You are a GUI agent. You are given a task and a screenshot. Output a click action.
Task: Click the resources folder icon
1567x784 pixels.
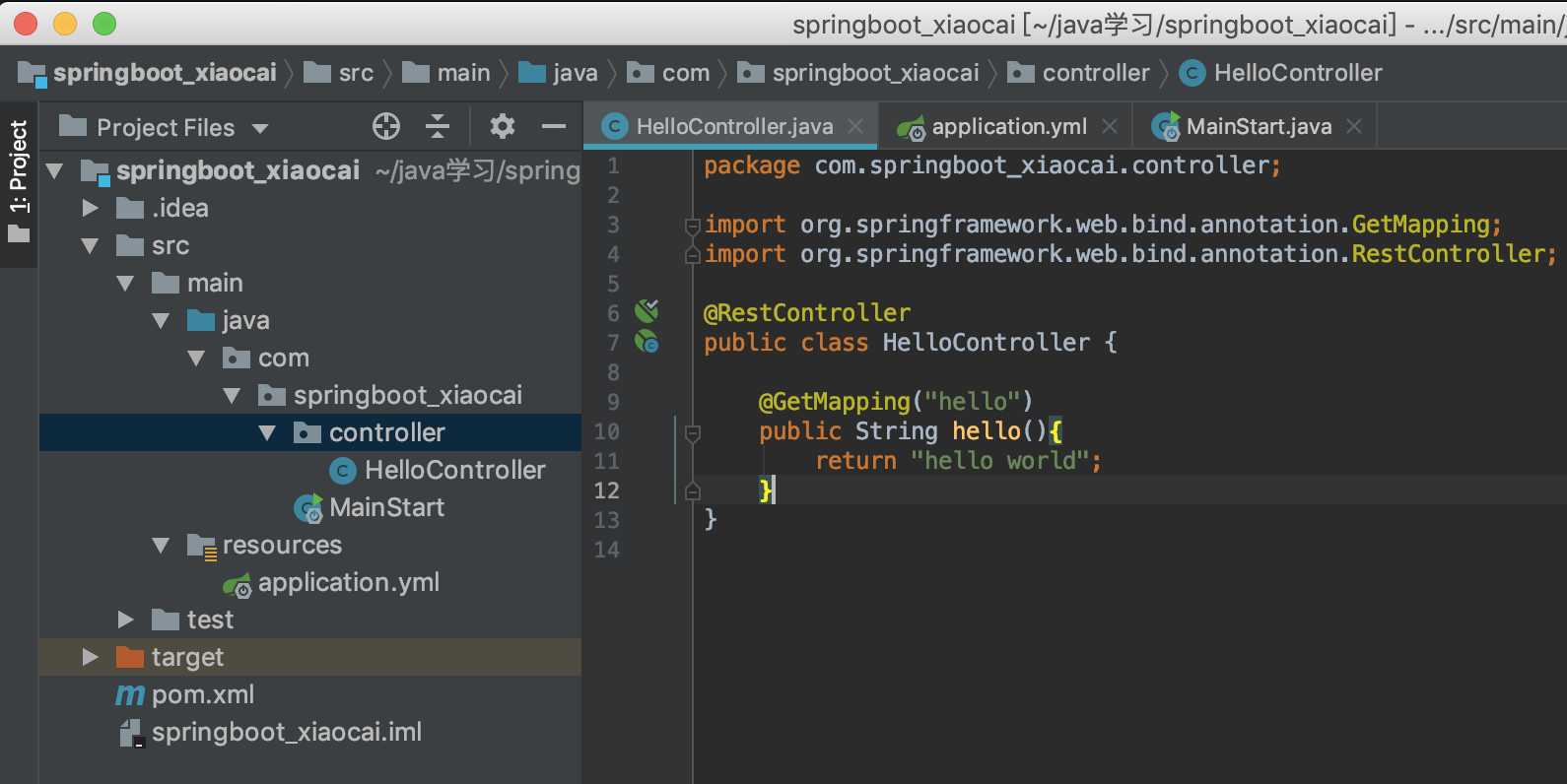coord(202,547)
